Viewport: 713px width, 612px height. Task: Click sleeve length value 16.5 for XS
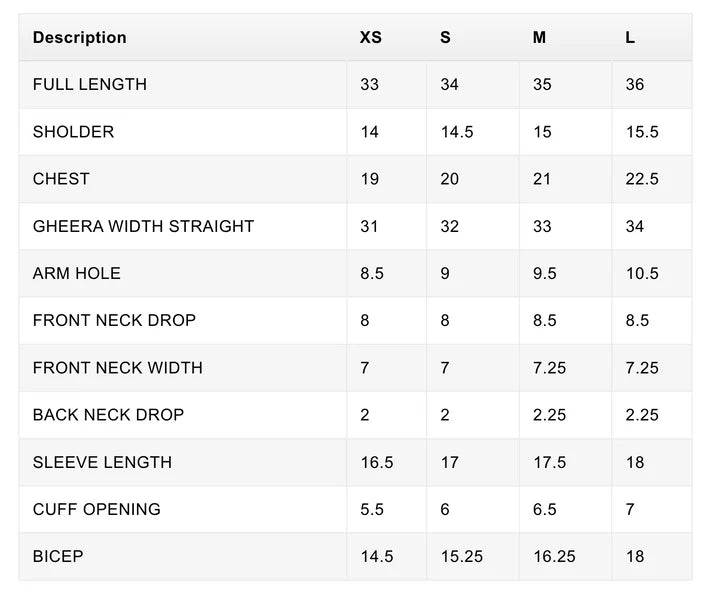(377, 462)
